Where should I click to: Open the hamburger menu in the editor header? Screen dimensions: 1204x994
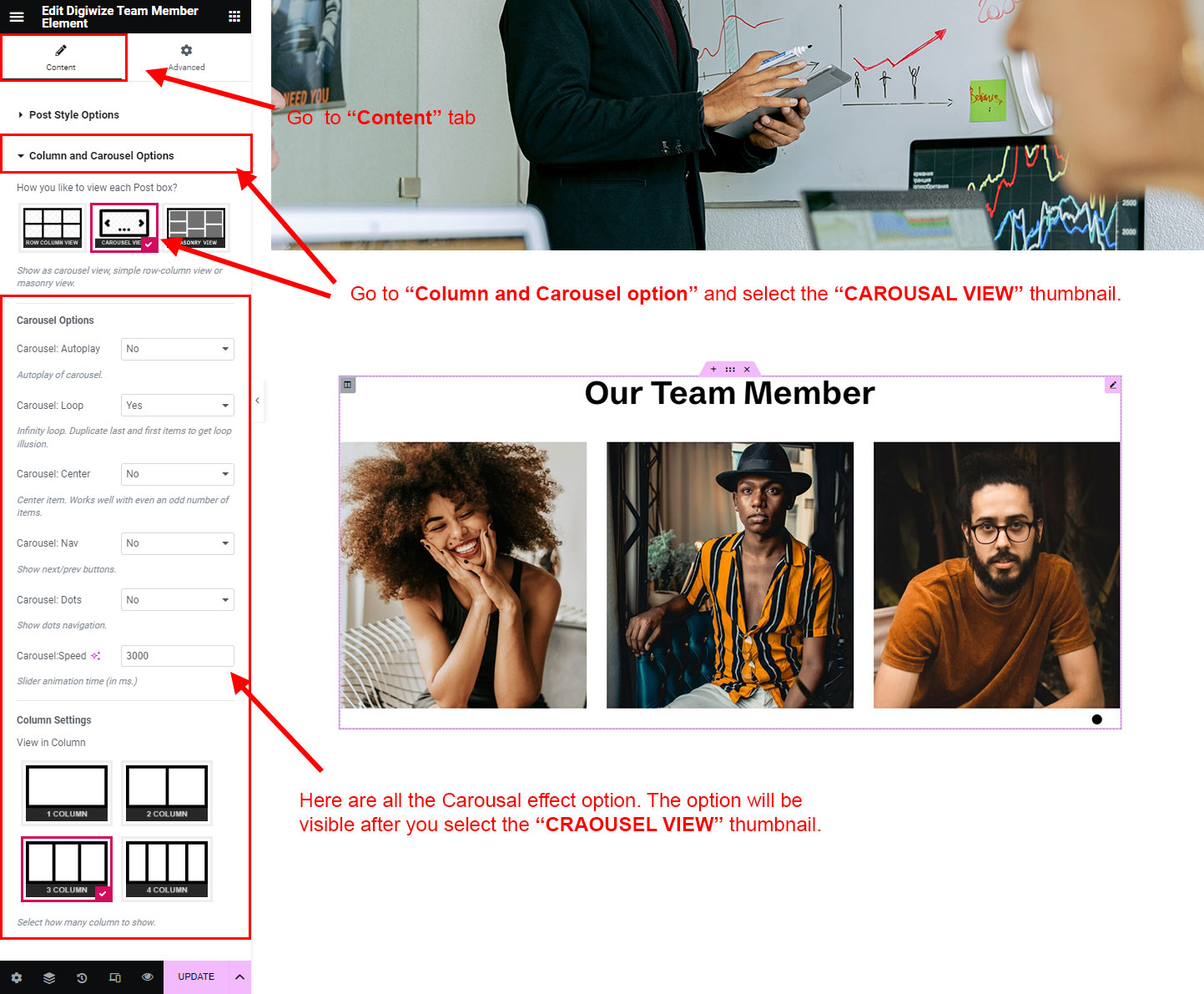click(x=16, y=17)
